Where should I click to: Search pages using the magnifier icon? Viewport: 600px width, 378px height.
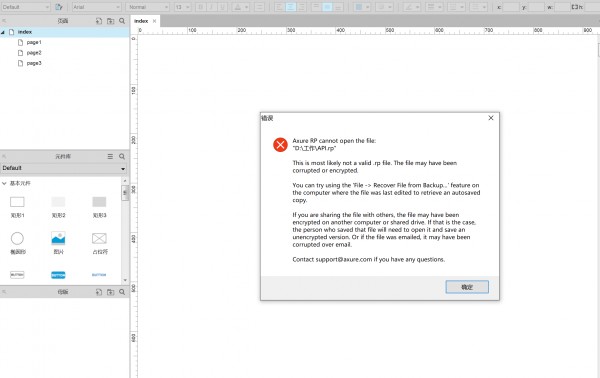(x=122, y=21)
